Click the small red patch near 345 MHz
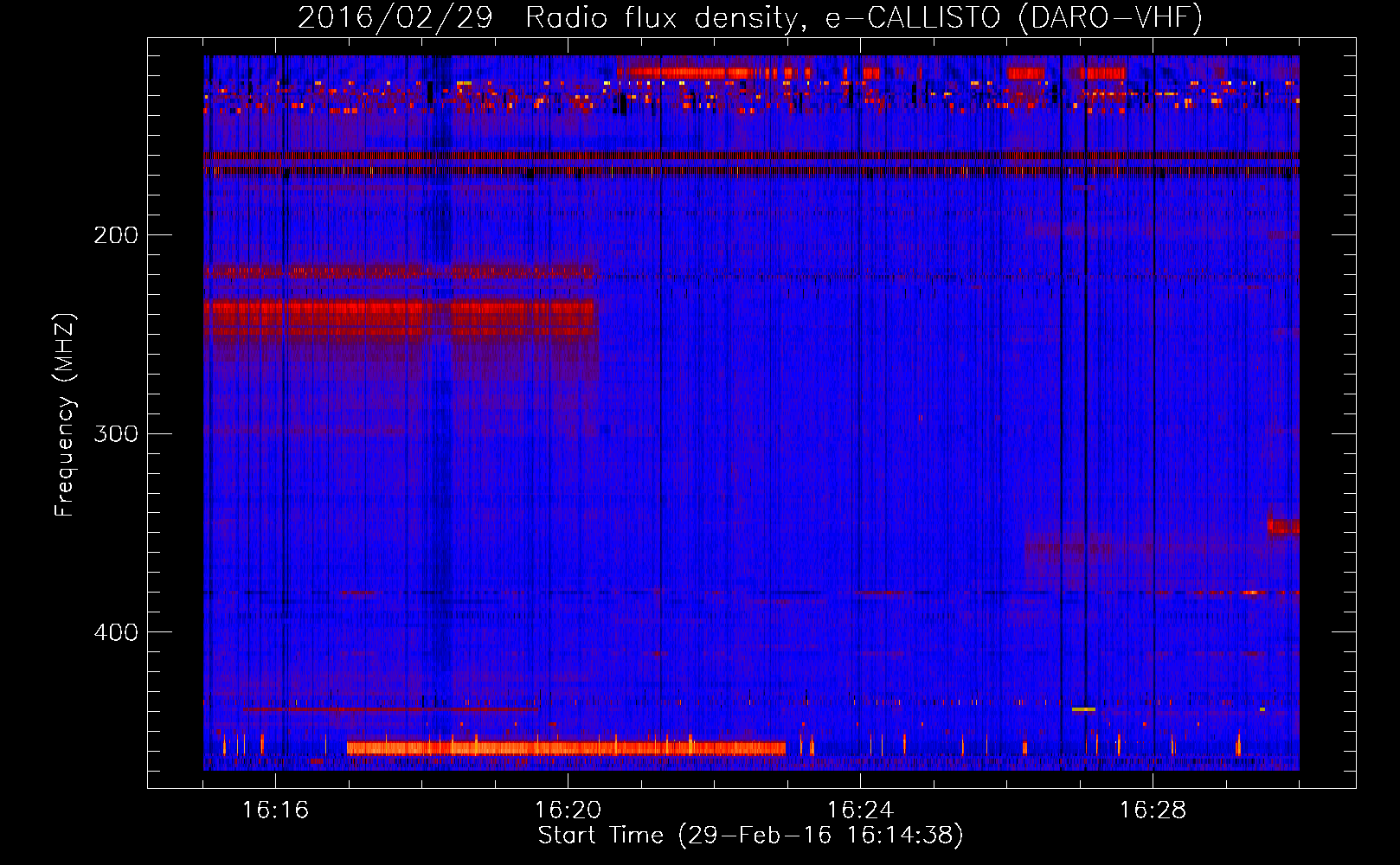The width and height of the screenshot is (1400, 865). [1284, 525]
